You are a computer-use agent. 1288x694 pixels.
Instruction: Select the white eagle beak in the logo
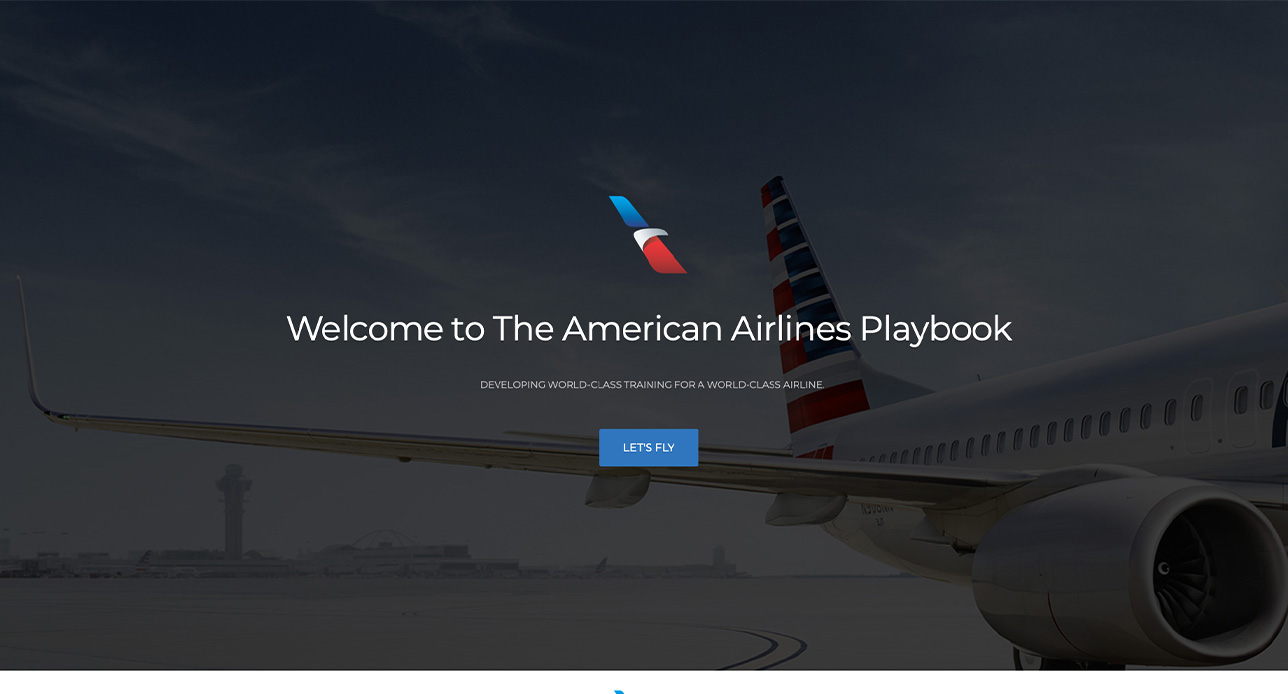pos(652,236)
